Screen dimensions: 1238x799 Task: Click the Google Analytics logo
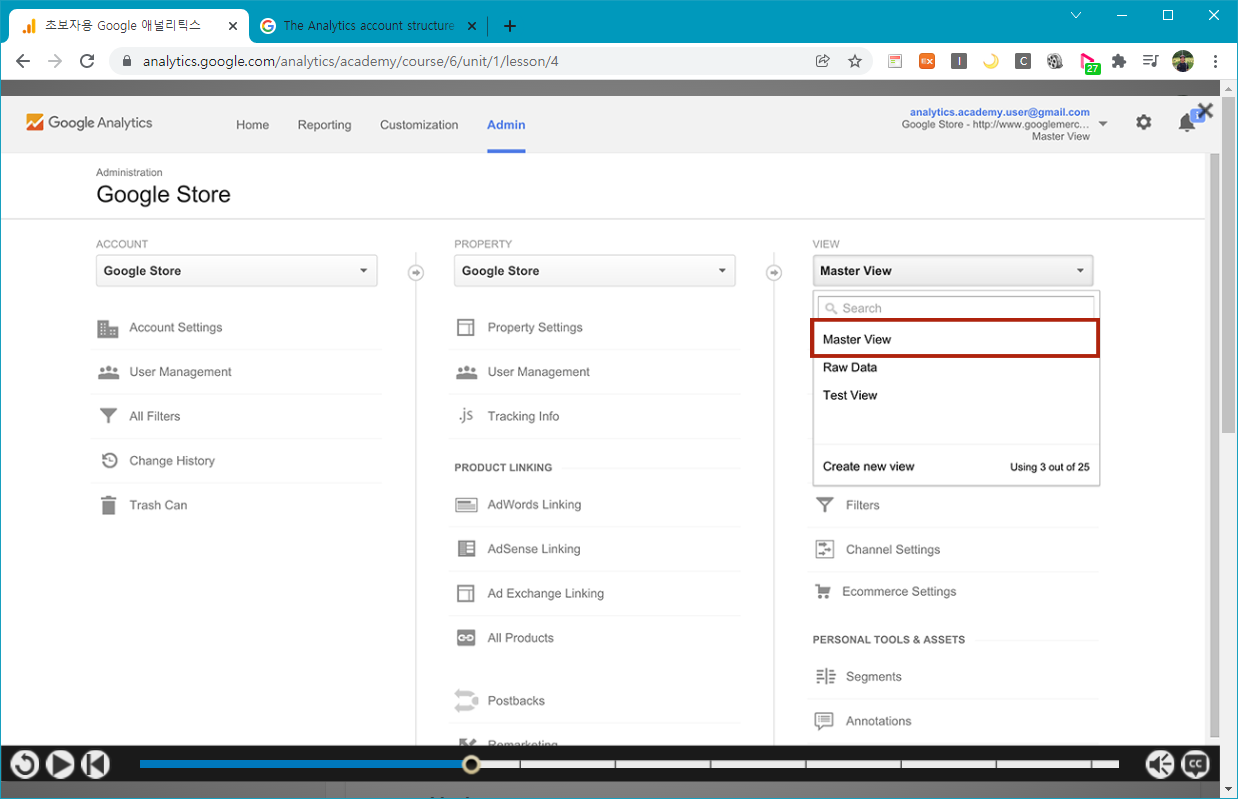(89, 123)
